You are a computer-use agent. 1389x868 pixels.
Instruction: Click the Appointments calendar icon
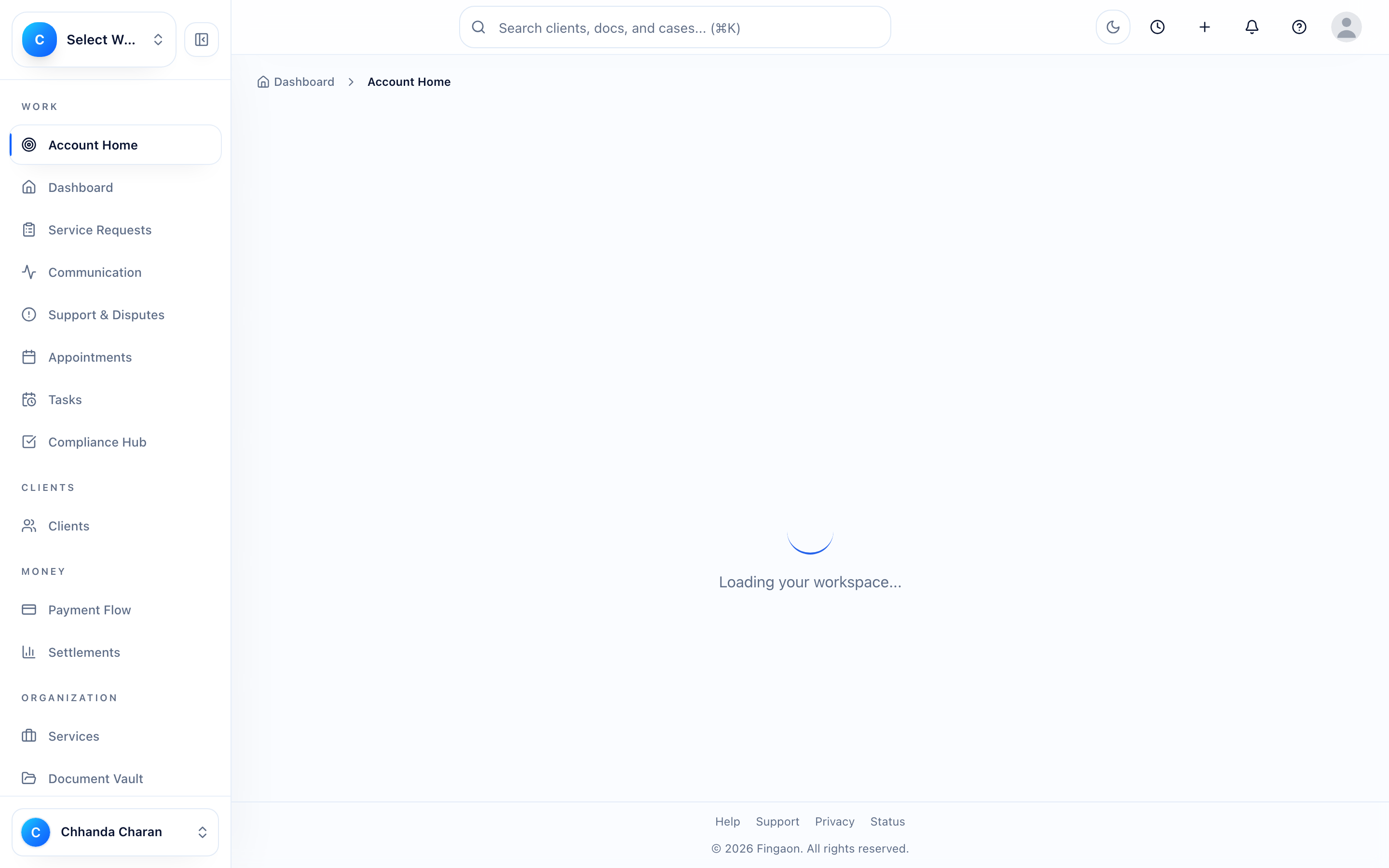pyautogui.click(x=29, y=357)
